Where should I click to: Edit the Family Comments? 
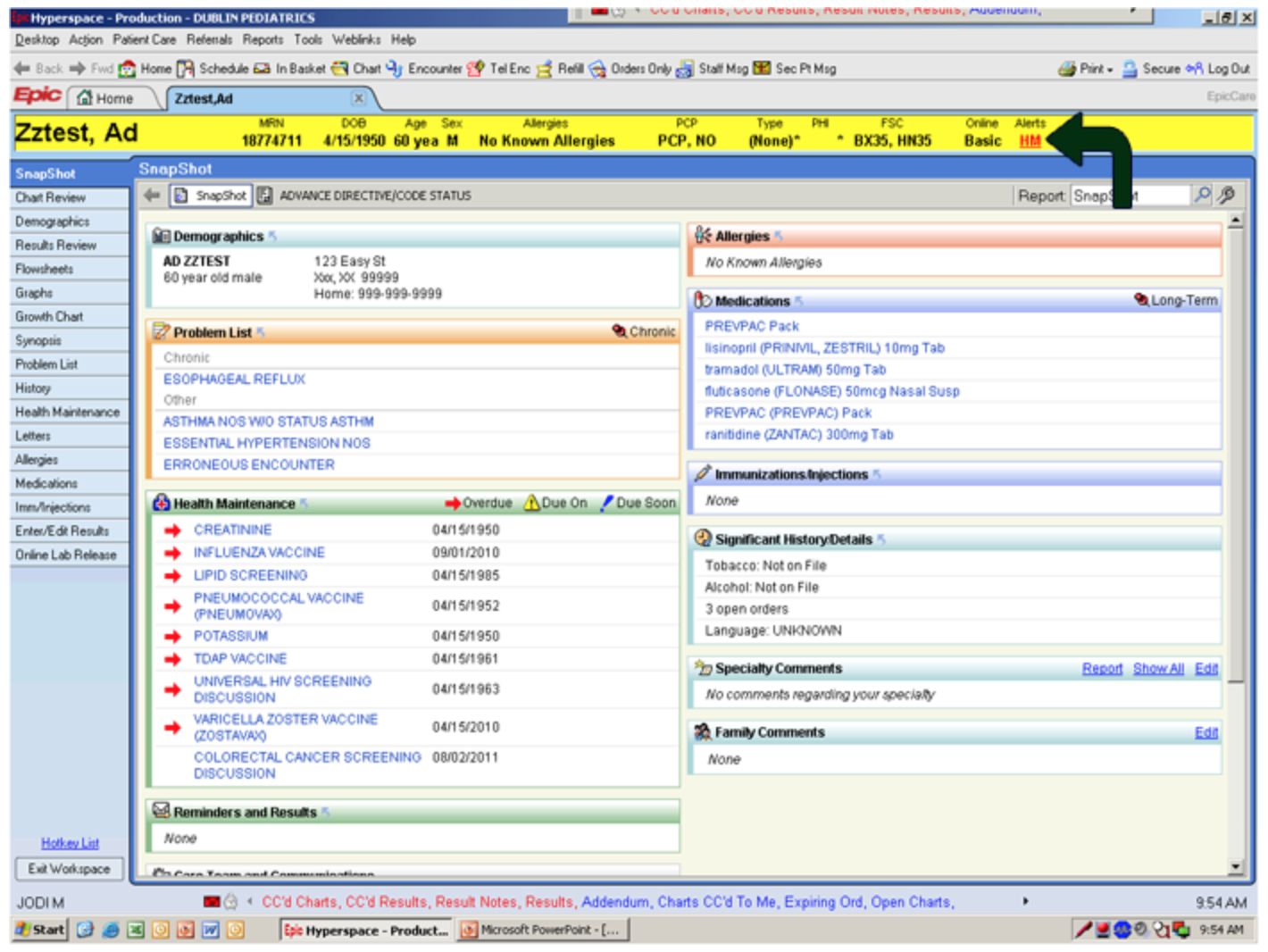coord(1206,732)
